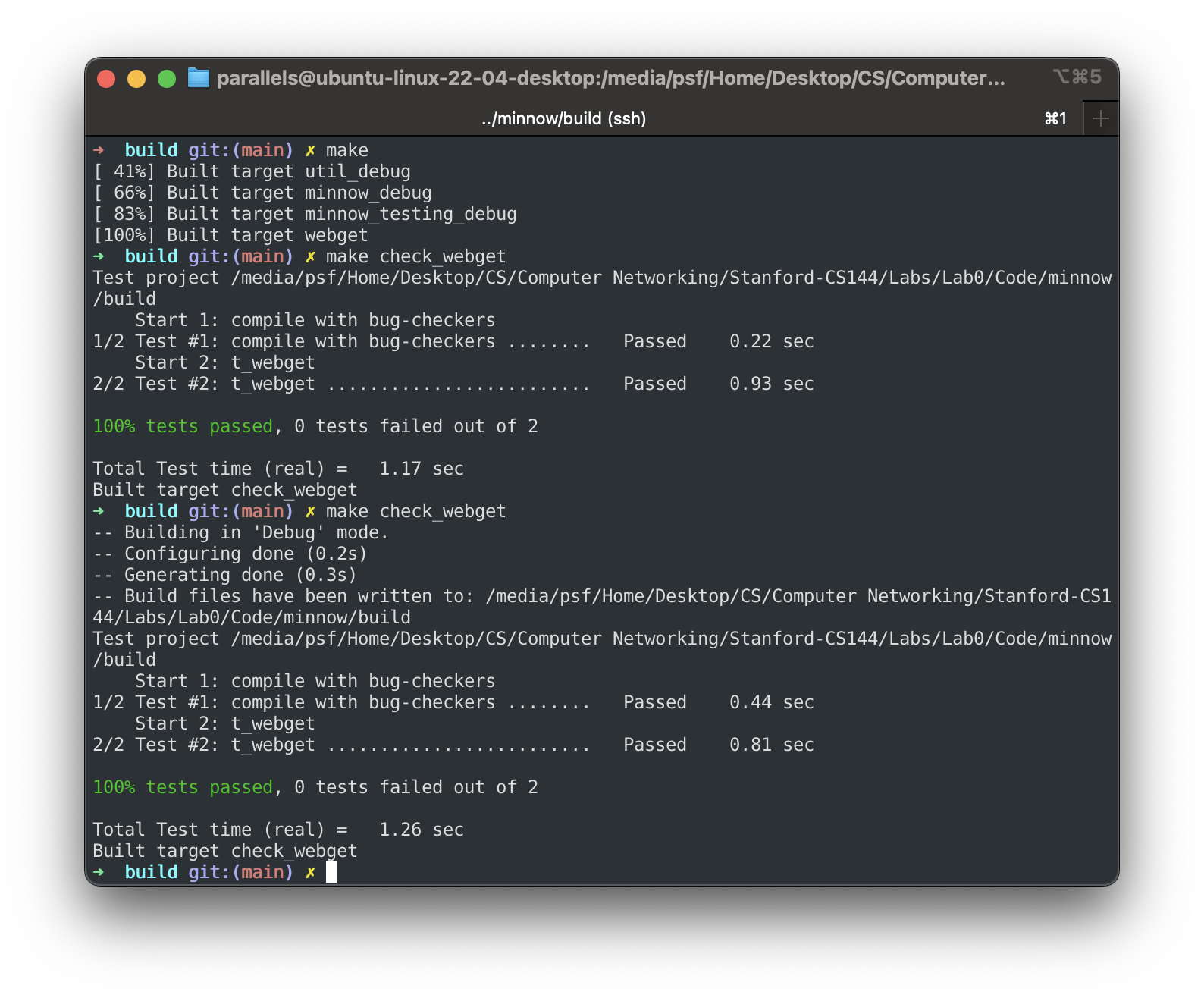
Task: Click the window title parallels@ubuntu-linux-22-04-desktop
Action: (x=610, y=78)
